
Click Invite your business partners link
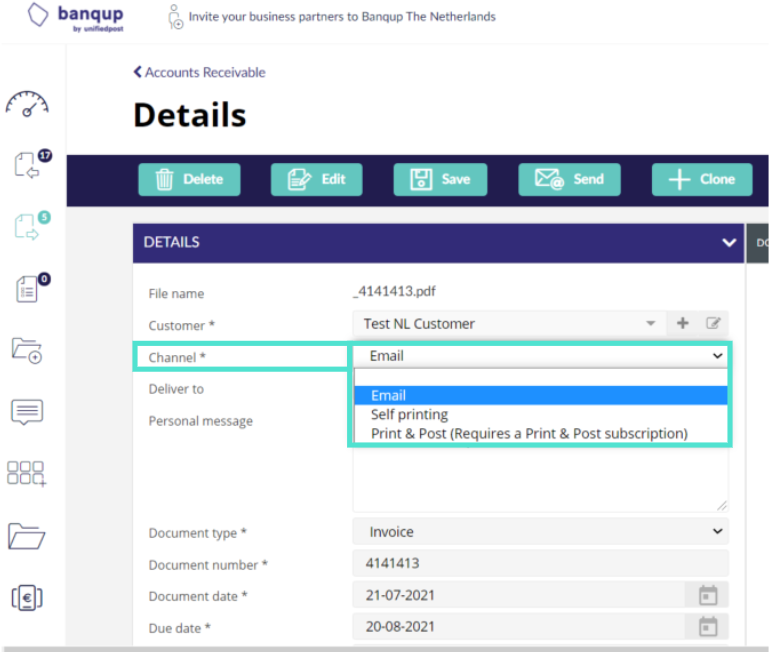point(342,17)
